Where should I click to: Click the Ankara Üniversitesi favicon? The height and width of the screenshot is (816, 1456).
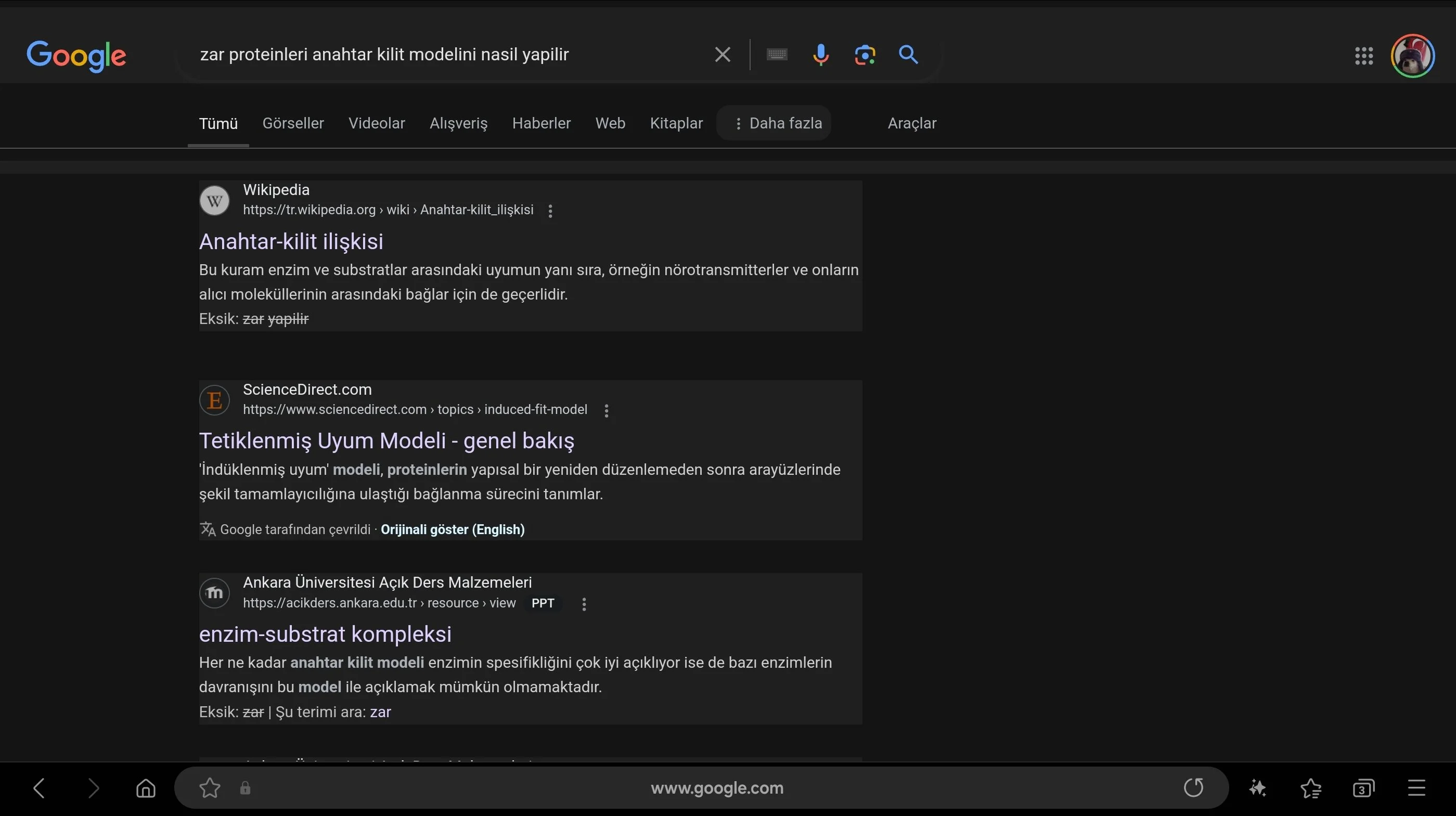[x=214, y=593]
